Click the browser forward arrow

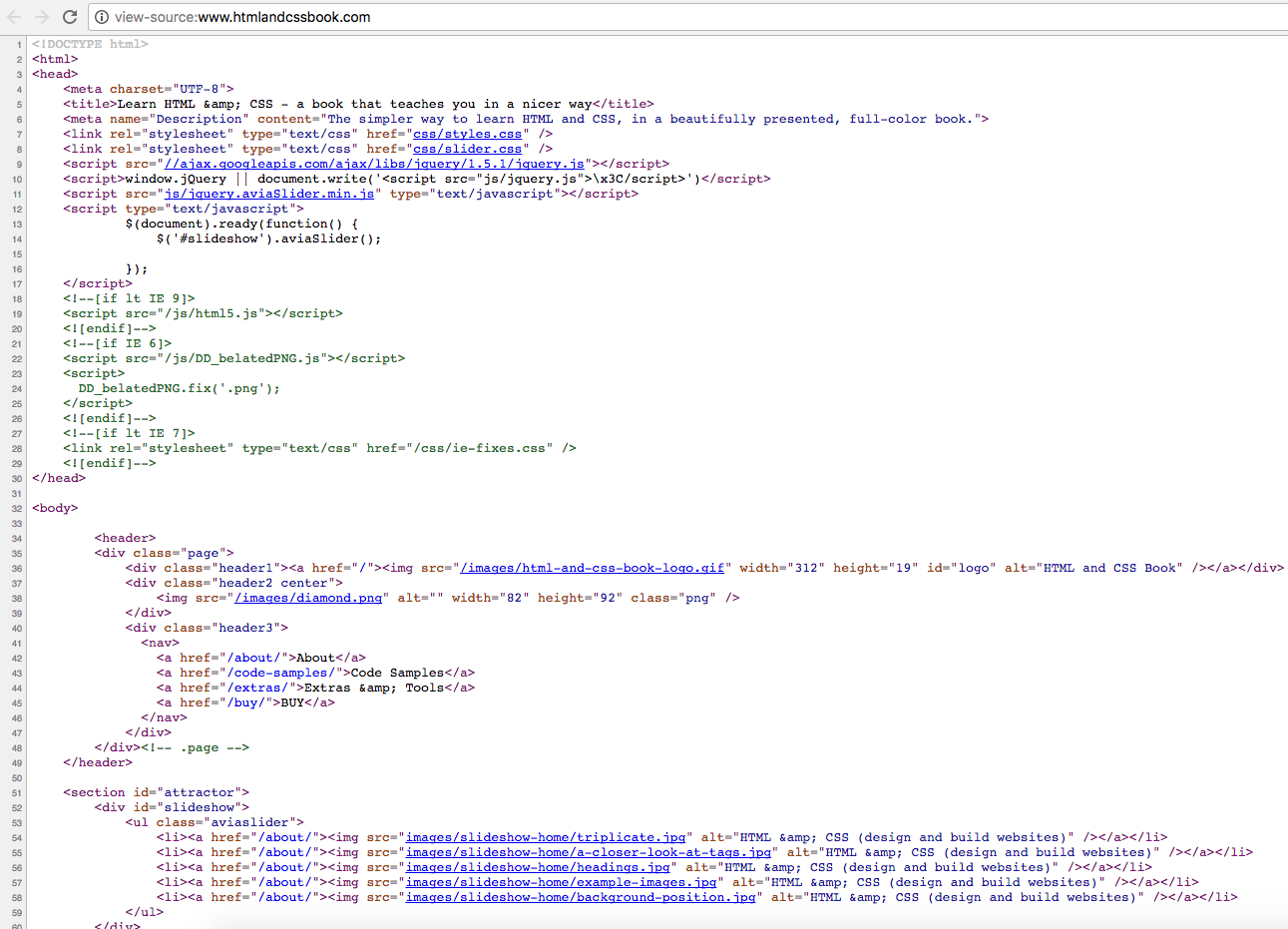(42, 17)
